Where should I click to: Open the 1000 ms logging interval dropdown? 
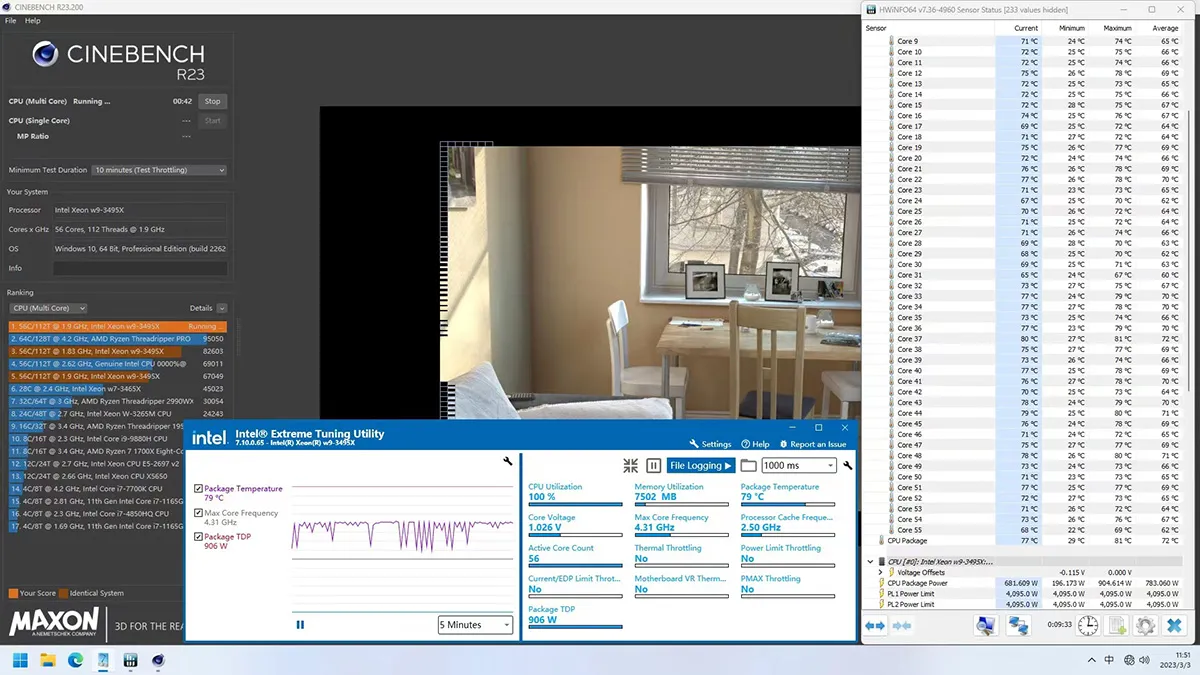(x=799, y=465)
